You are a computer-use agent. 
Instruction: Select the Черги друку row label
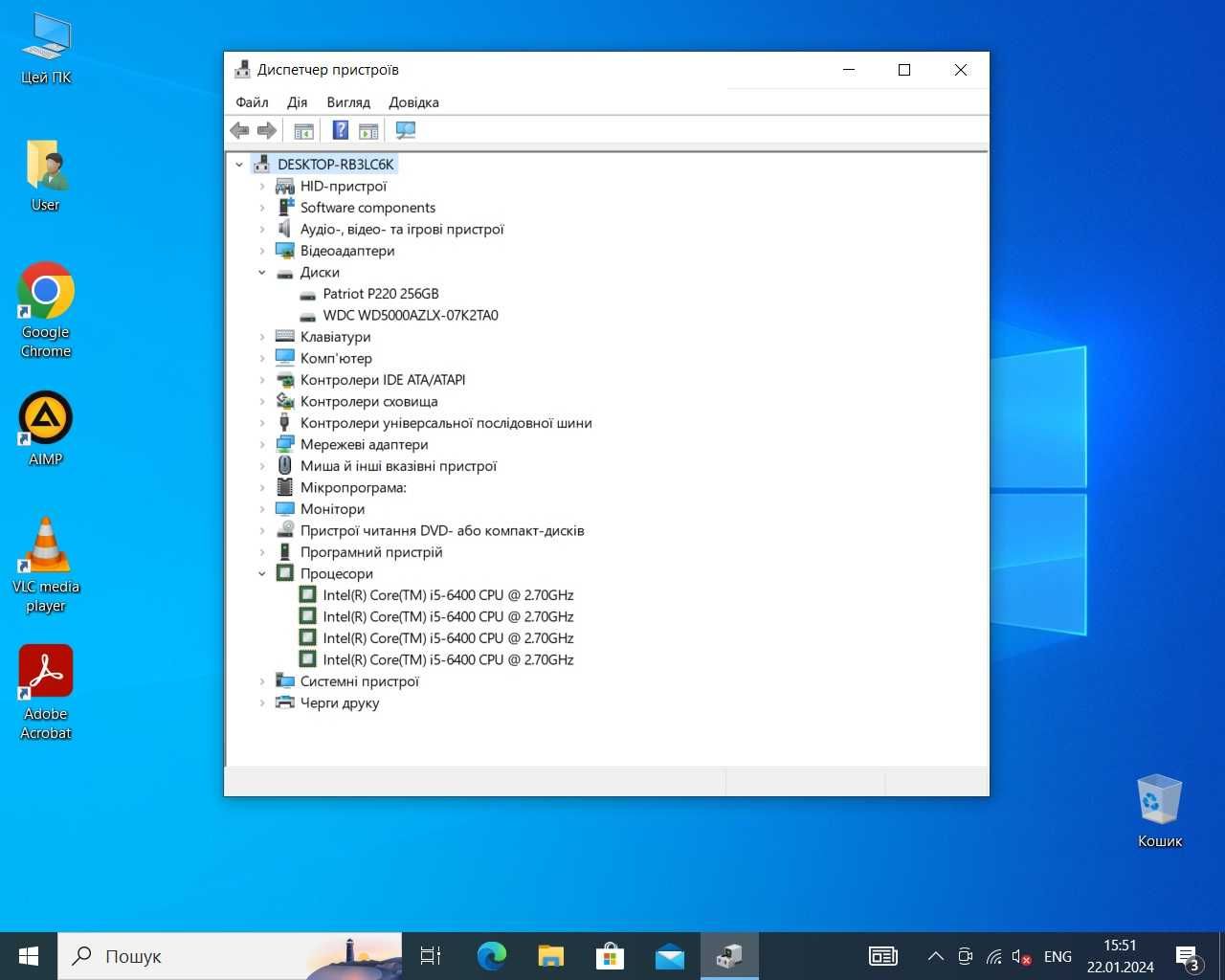point(340,703)
